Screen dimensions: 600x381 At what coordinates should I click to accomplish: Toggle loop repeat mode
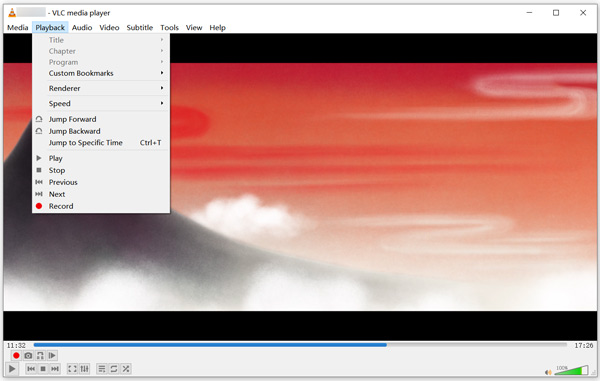tap(114, 369)
